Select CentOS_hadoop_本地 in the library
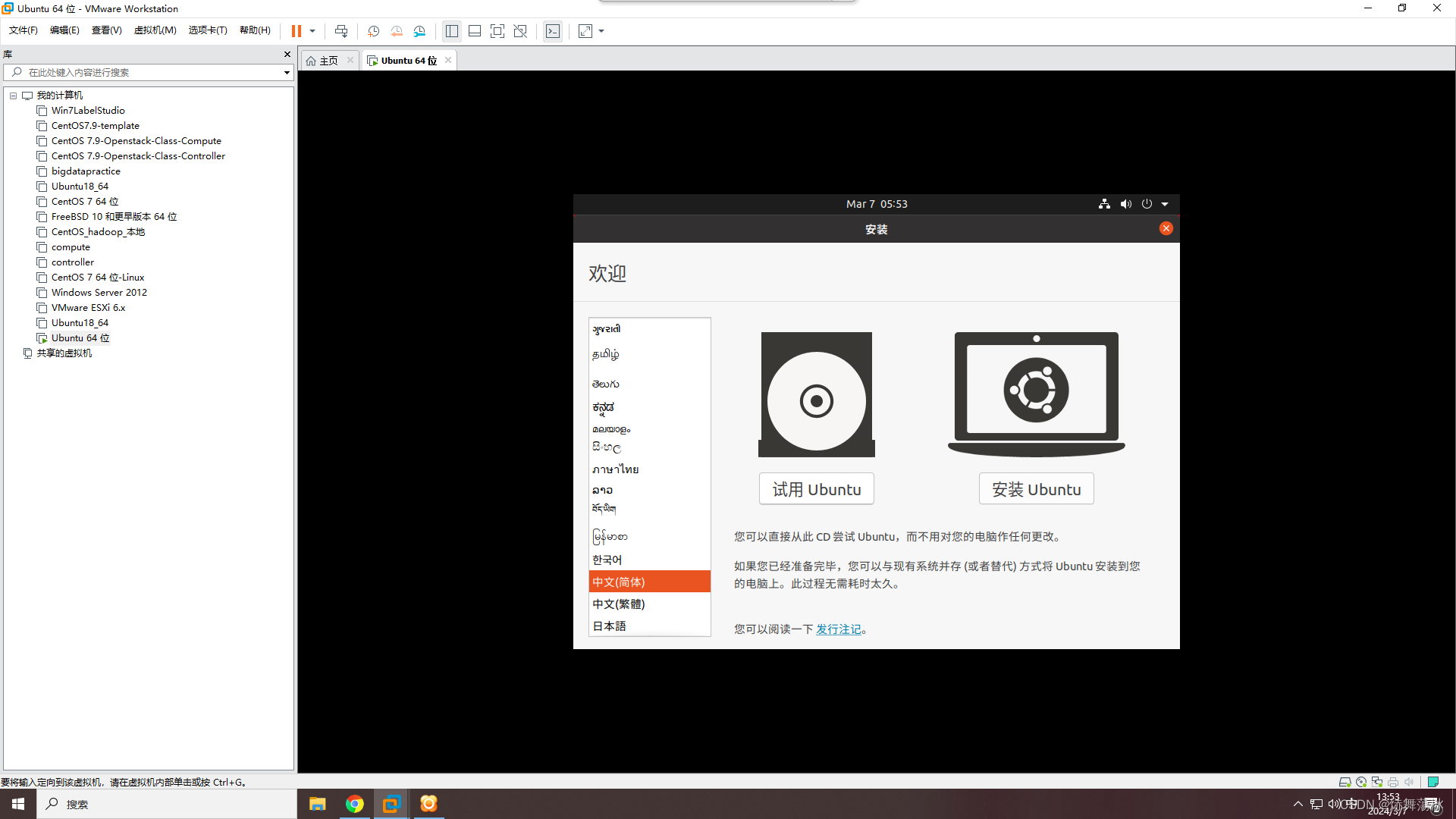Image resolution: width=1456 pixels, height=819 pixels. pyautogui.click(x=98, y=232)
